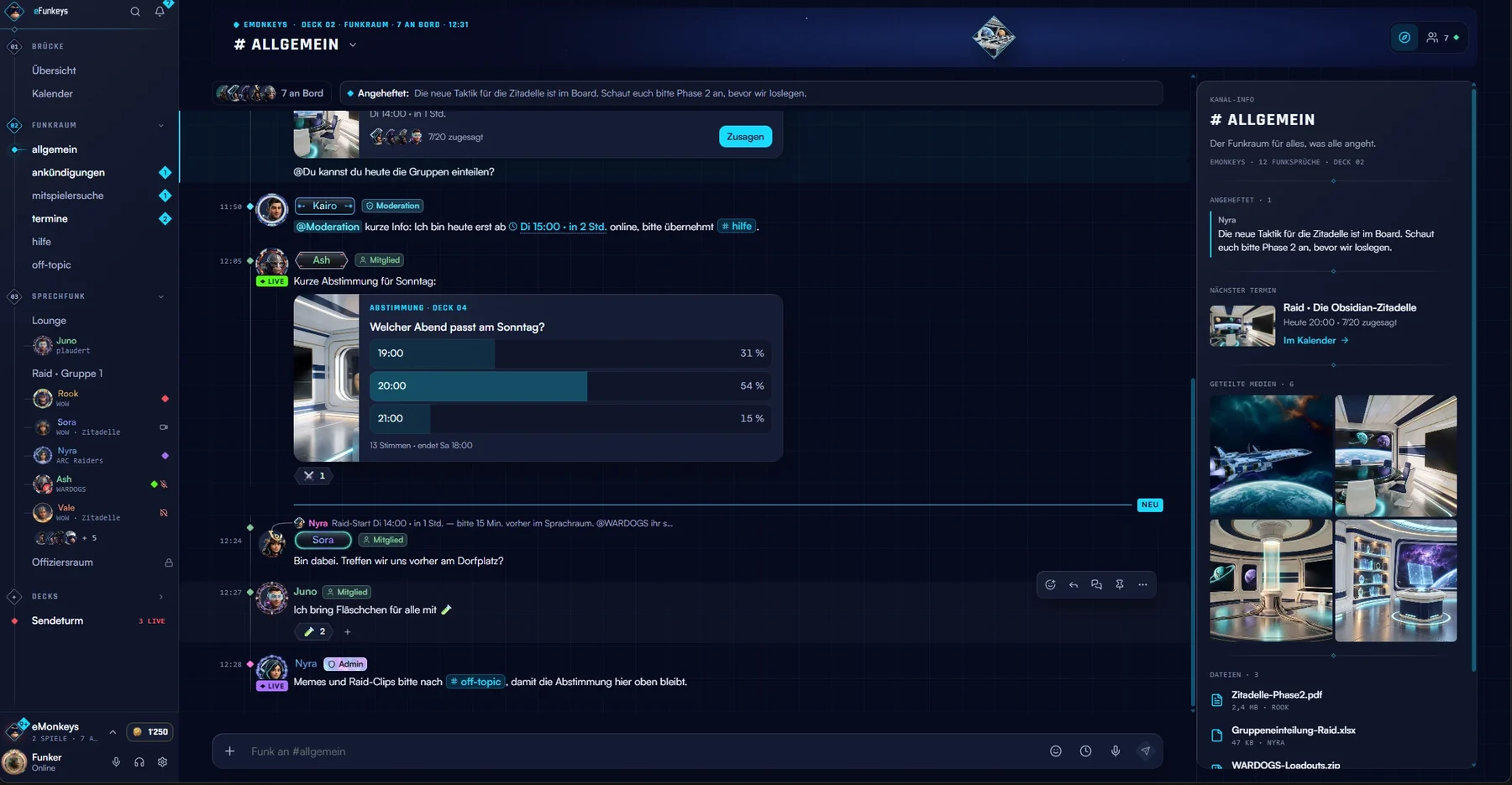Pin the message using the pin icon

1120,585
